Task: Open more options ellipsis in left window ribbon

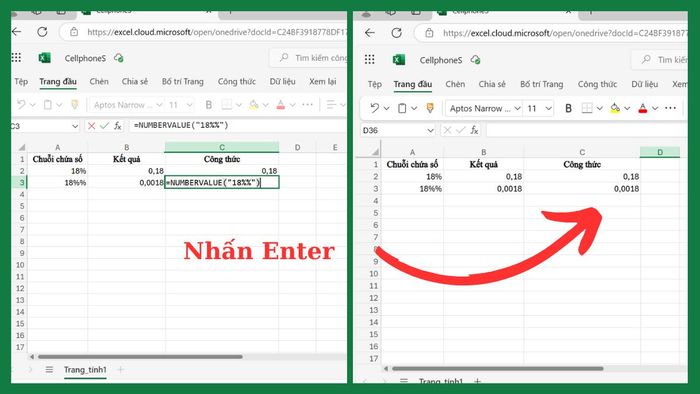Action: 307,104
